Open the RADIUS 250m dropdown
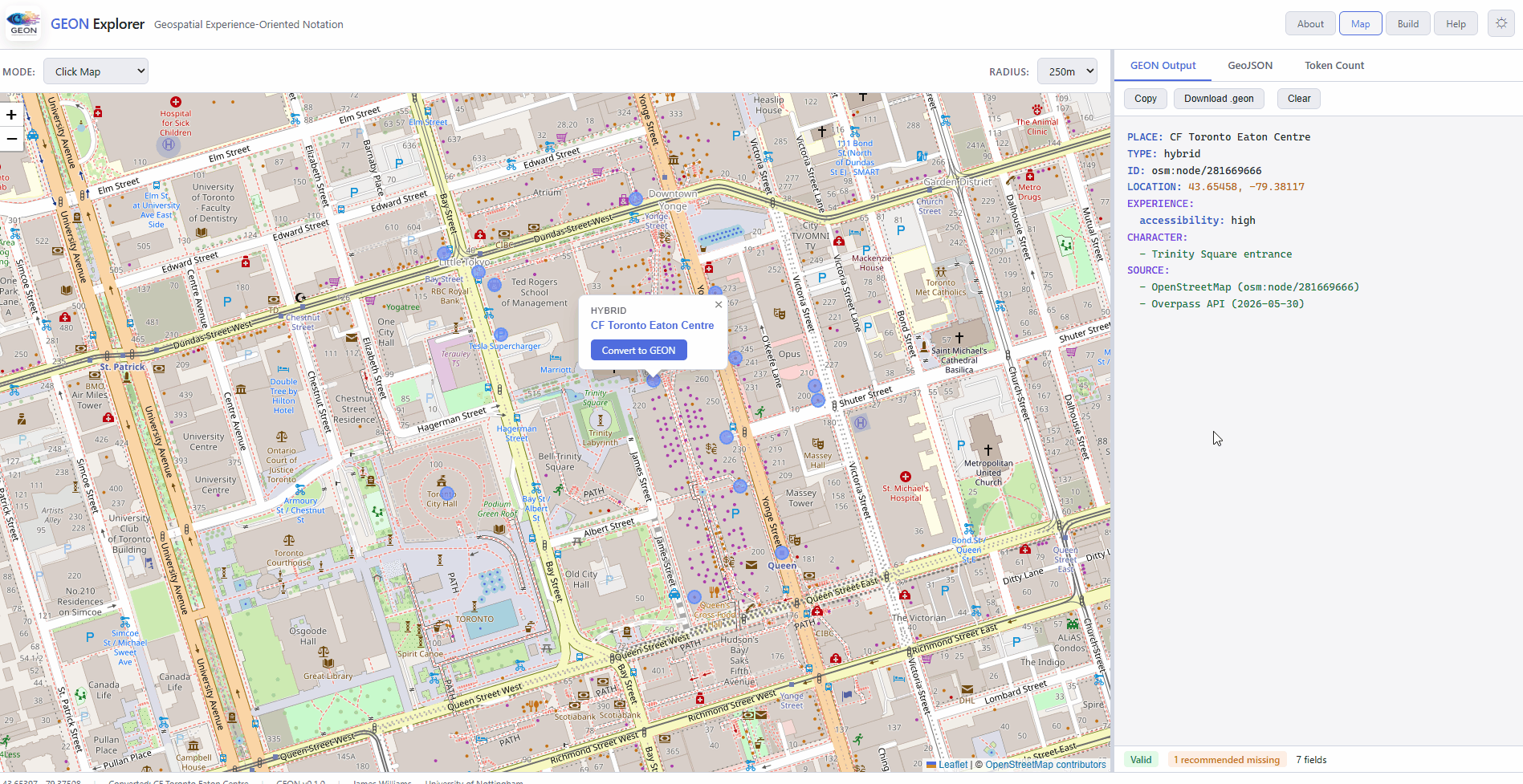1523x784 pixels. point(1067,71)
